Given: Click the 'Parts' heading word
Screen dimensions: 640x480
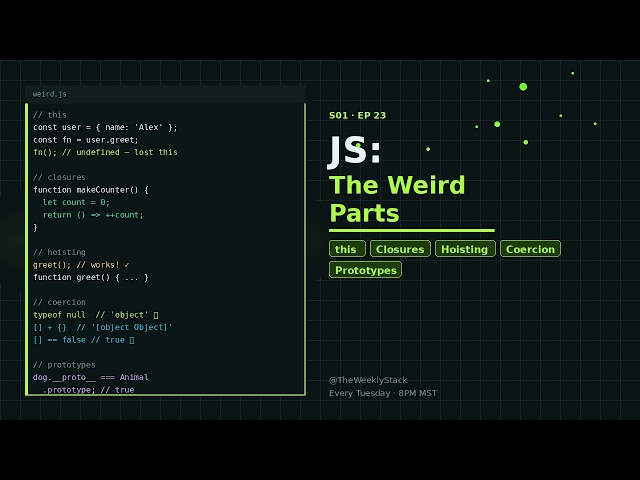Looking at the screenshot, I should point(364,213).
